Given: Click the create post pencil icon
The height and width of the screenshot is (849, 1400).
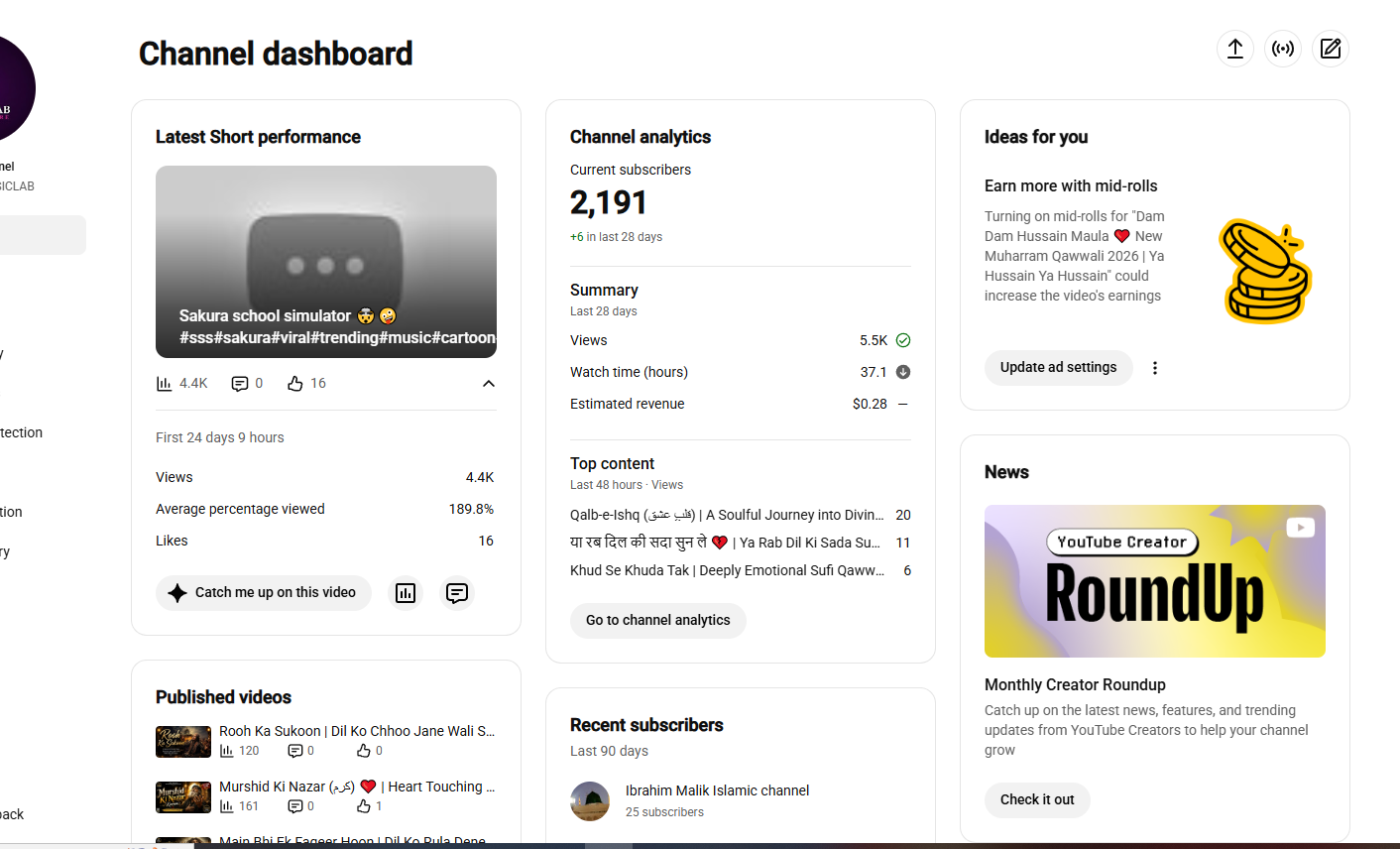Looking at the screenshot, I should [1331, 49].
